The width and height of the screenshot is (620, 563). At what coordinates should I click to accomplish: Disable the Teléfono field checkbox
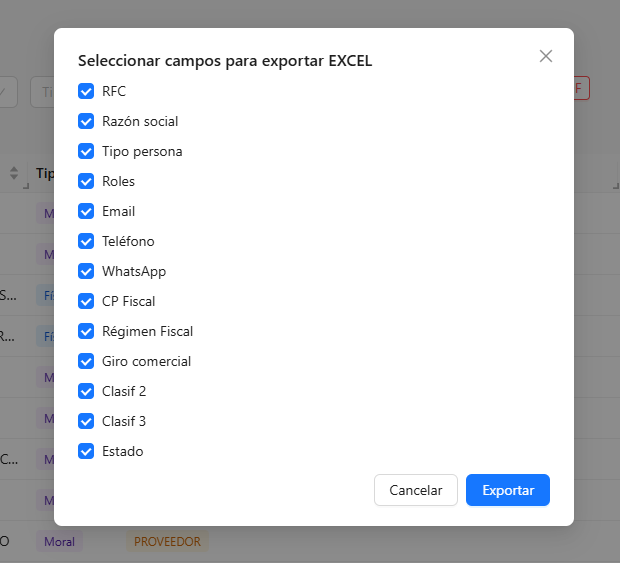point(86,241)
